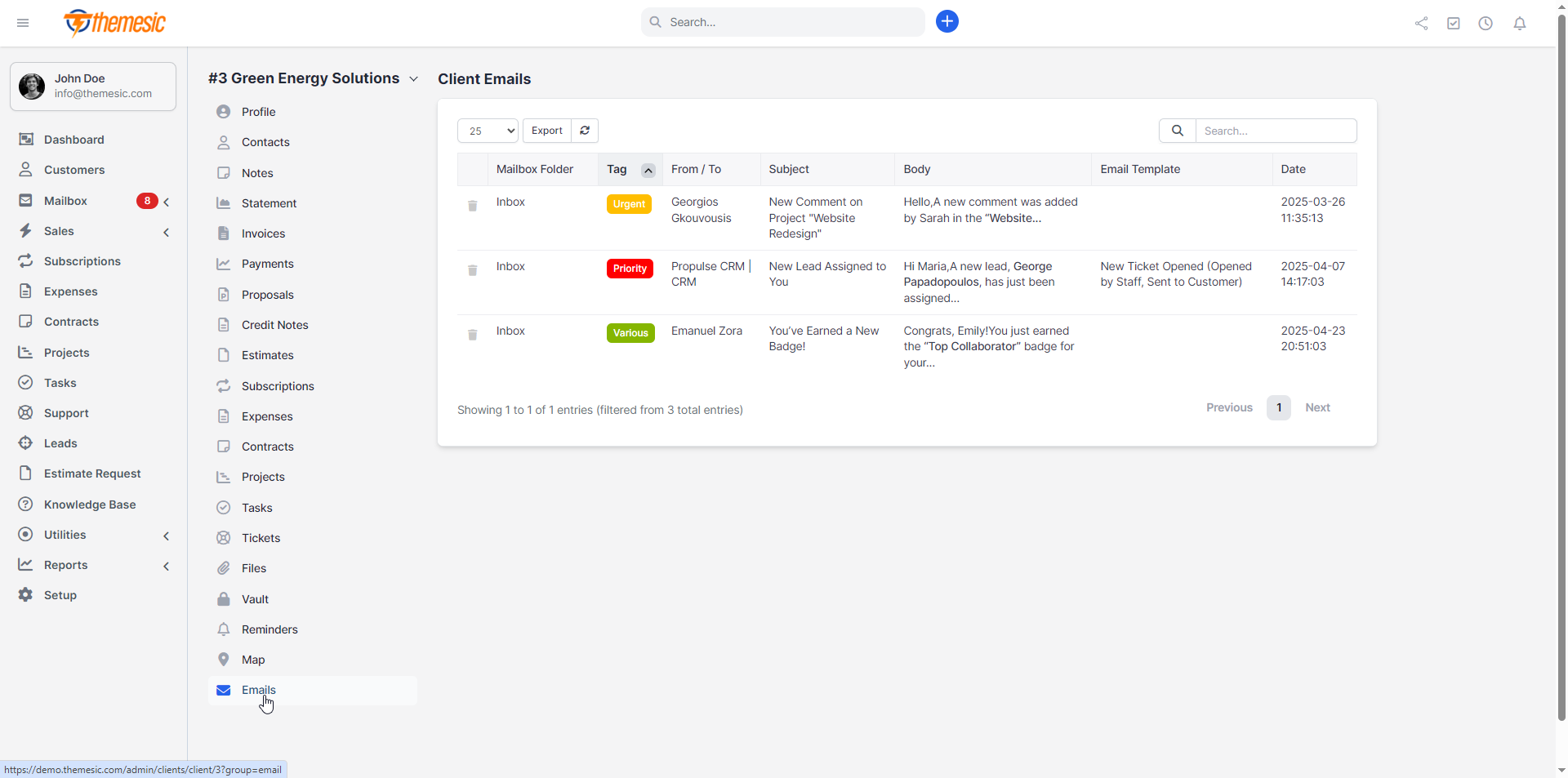The height and width of the screenshot is (778, 1568).
Task: Open the tasks checkbox icon near notifications
Action: pos(1453,23)
